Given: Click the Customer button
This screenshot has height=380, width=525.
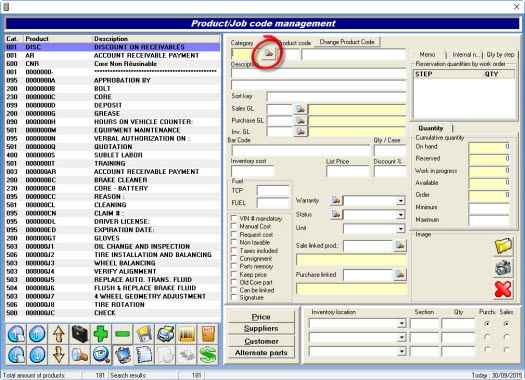Looking at the screenshot, I should (261, 341).
